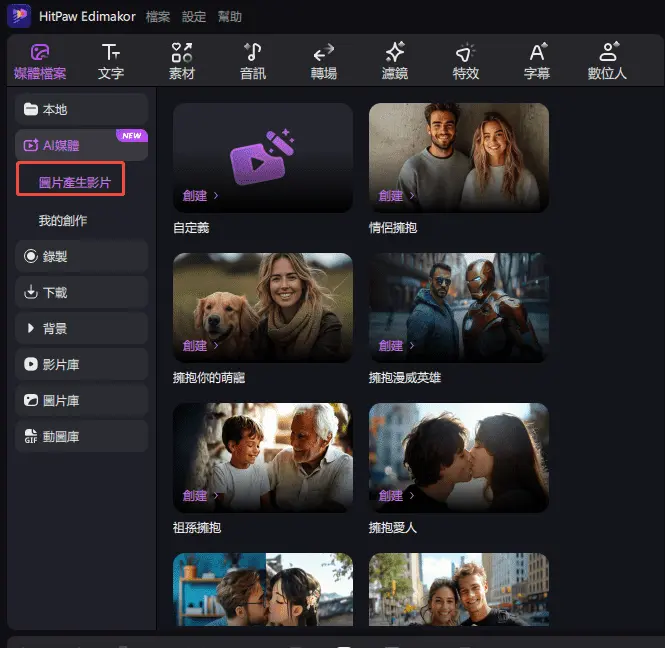Select 圖片產生影片 in the sidebar
665x648 pixels.
coord(75,182)
